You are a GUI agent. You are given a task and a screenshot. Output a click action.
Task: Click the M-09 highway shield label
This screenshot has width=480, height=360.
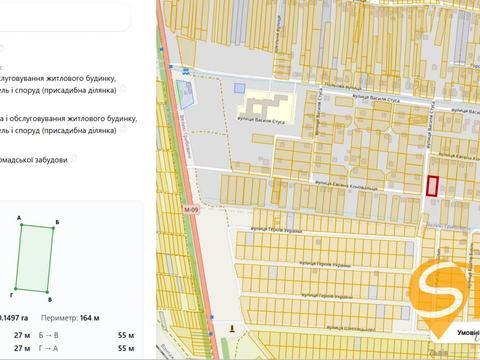tap(191, 209)
